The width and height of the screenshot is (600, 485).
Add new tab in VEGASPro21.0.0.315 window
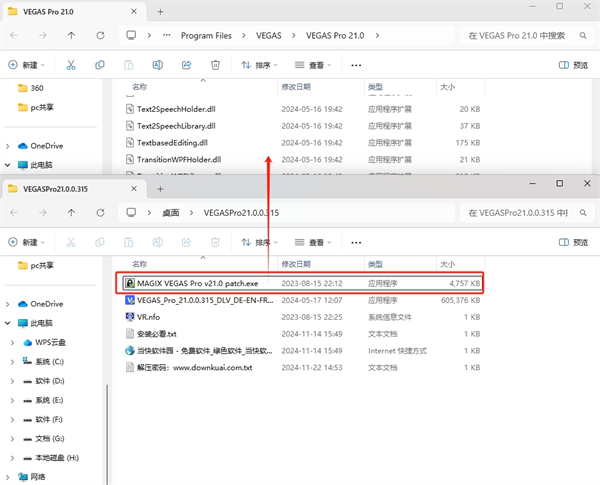pyautogui.click(x=160, y=189)
